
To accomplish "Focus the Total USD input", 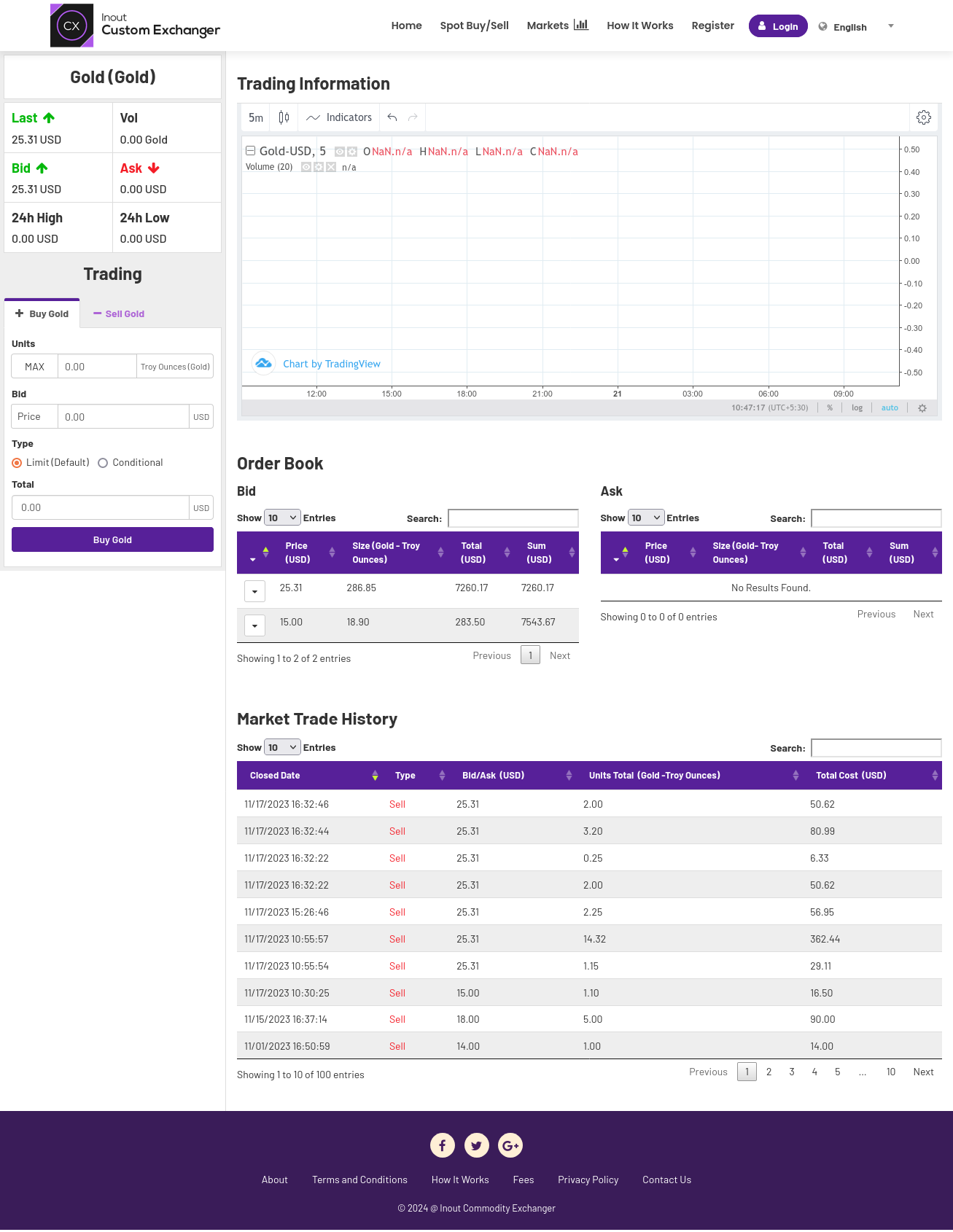I will click(x=101, y=507).
